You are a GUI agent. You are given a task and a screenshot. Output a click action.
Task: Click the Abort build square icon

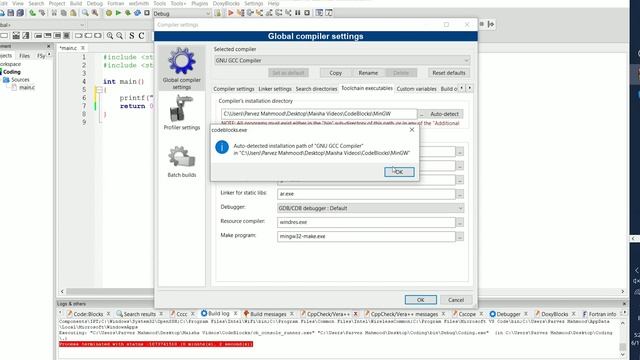[147, 13]
